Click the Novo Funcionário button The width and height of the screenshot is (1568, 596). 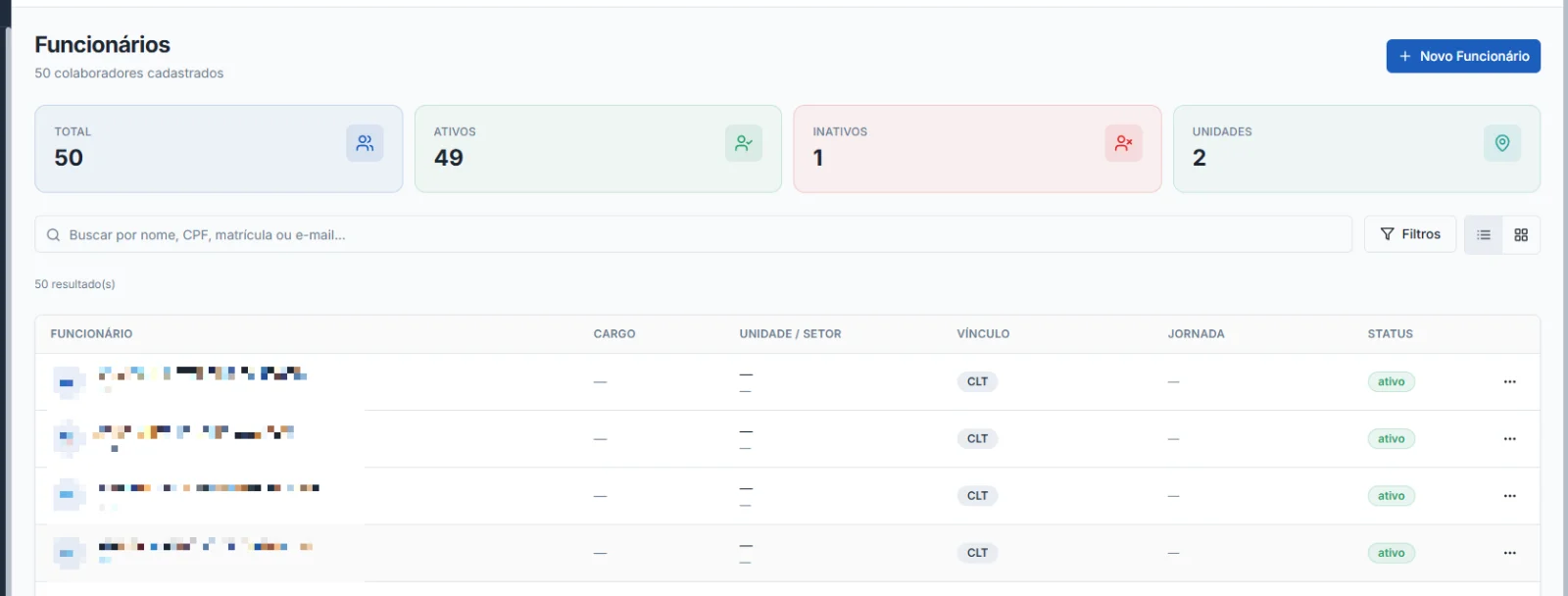(1463, 56)
